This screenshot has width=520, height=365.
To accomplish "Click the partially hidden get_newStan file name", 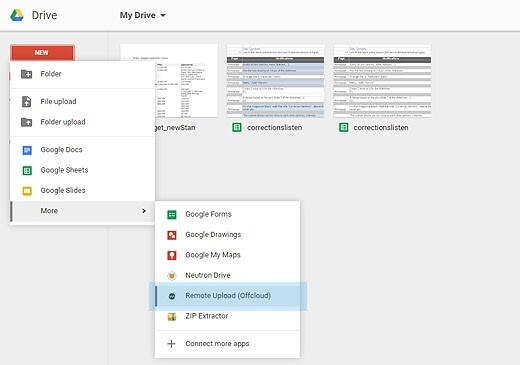I will pyautogui.click(x=175, y=128).
